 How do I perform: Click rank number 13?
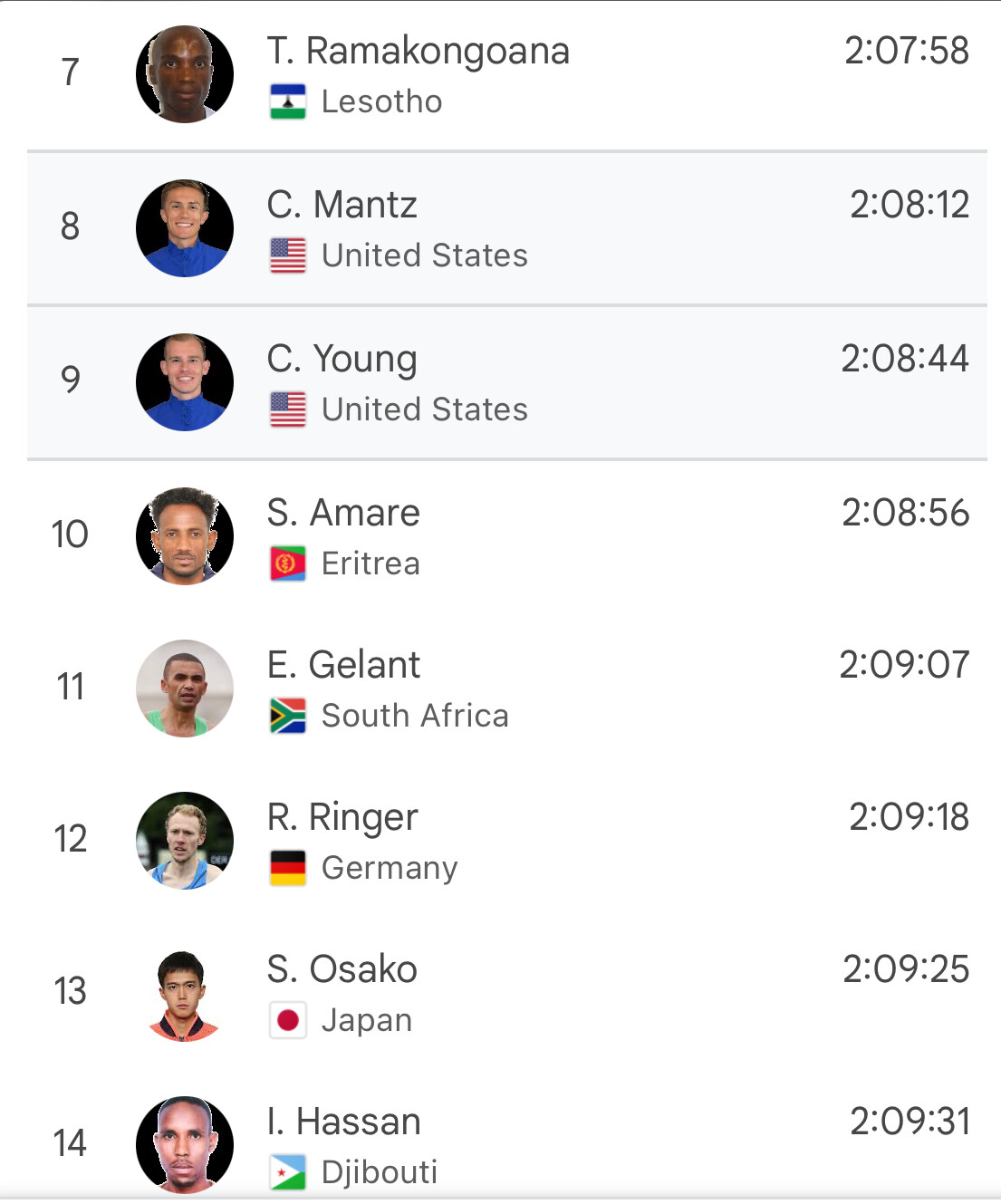70,991
